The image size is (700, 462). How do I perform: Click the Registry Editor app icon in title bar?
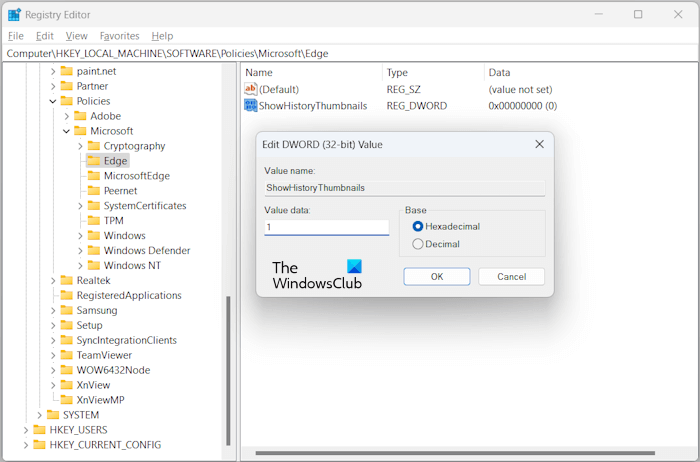click(14, 15)
